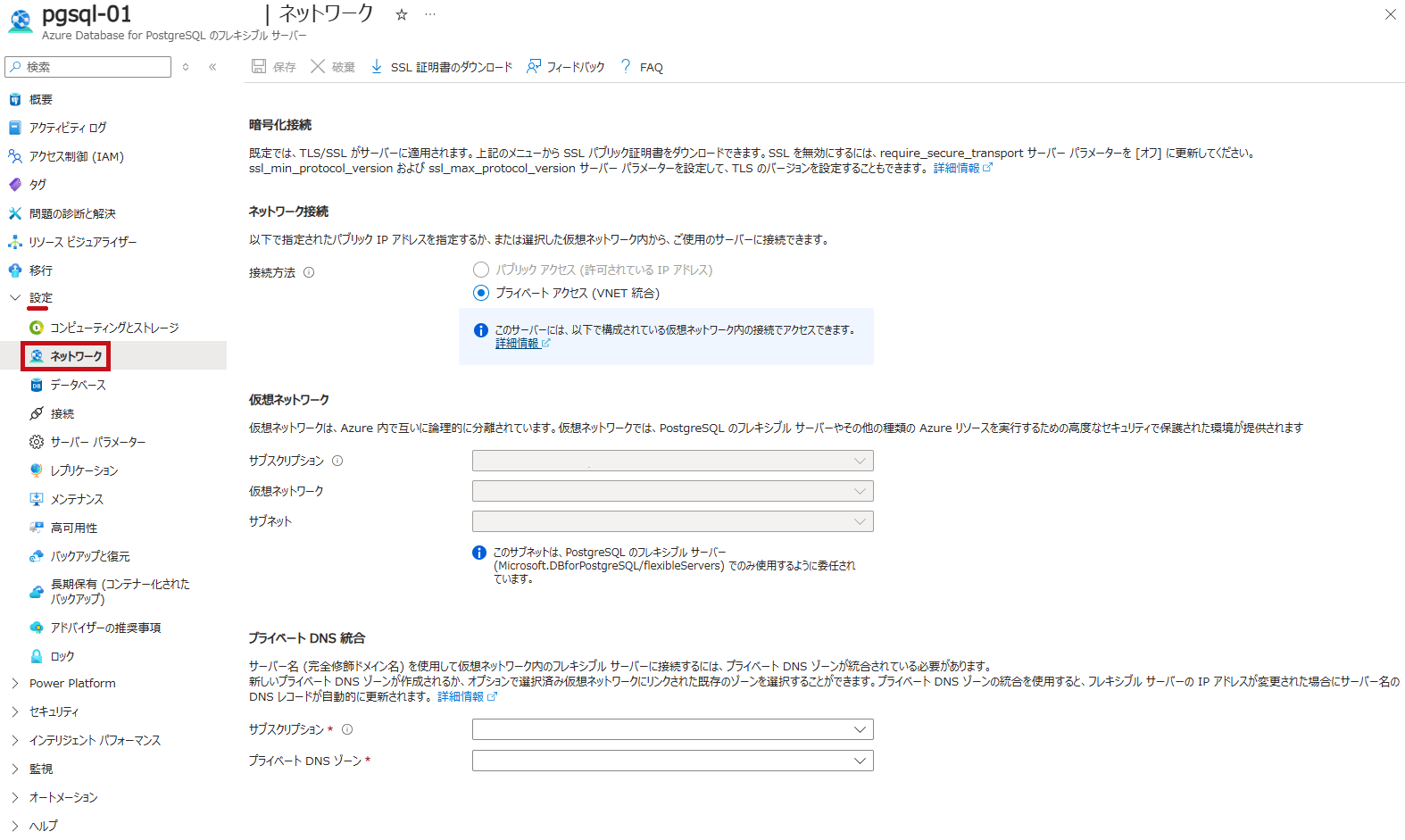Click the リソース ビジュアライザー icon

[15, 242]
